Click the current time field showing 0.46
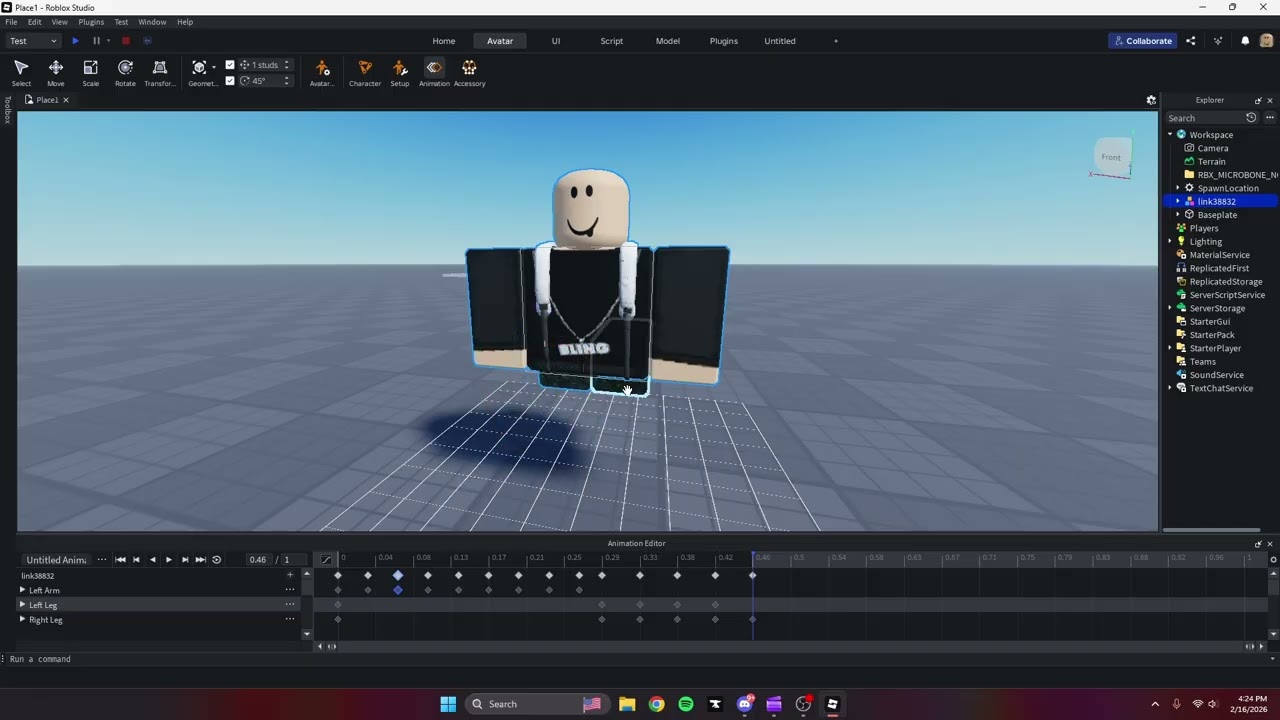The height and width of the screenshot is (720, 1280). point(258,560)
